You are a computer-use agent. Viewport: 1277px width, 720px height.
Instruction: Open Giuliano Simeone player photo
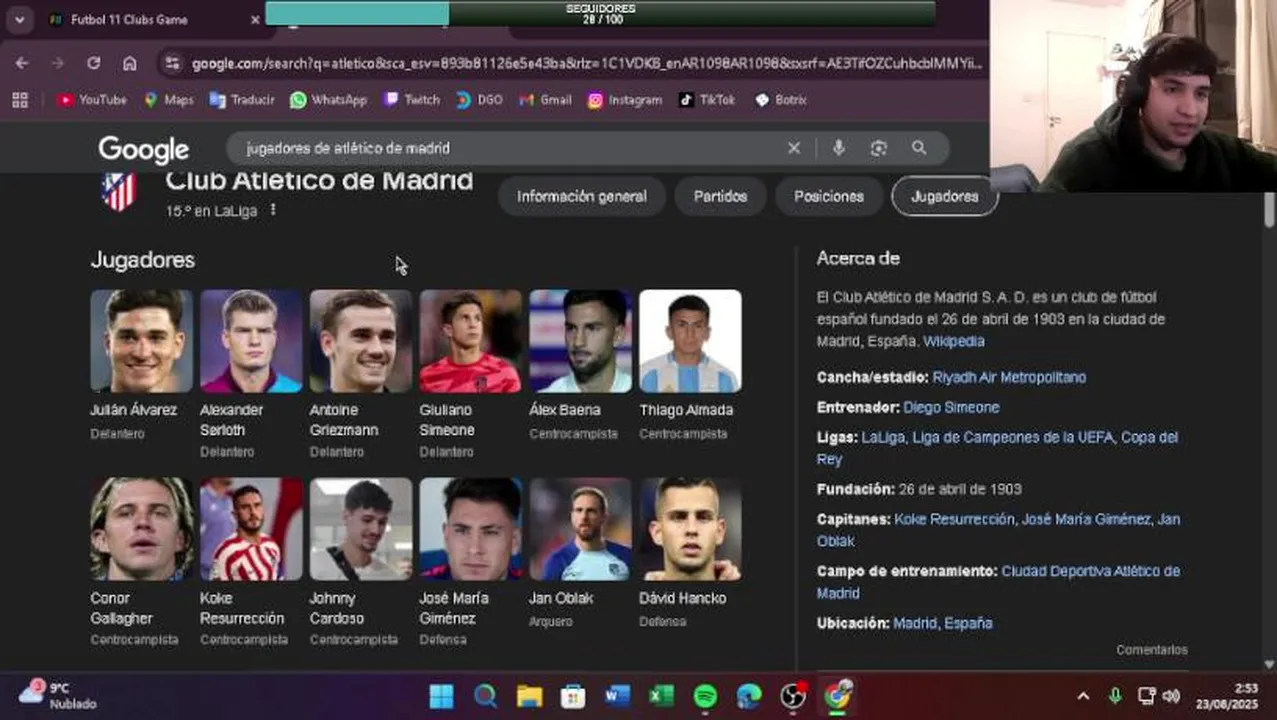point(471,341)
